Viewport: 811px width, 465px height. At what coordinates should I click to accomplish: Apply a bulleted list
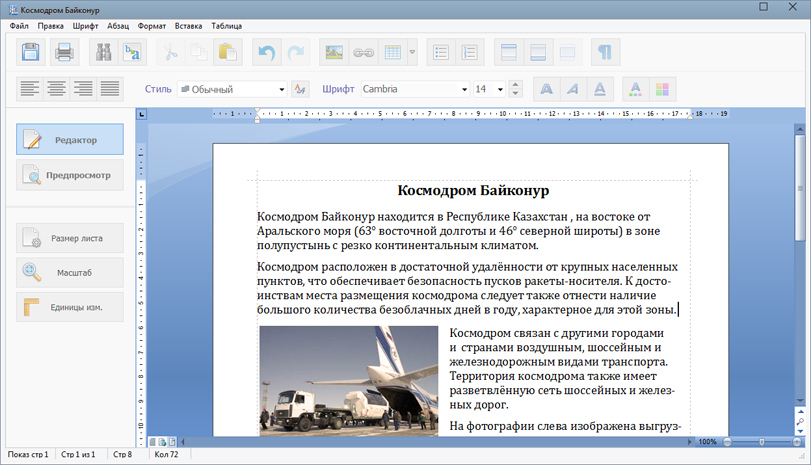pyautogui.click(x=441, y=52)
